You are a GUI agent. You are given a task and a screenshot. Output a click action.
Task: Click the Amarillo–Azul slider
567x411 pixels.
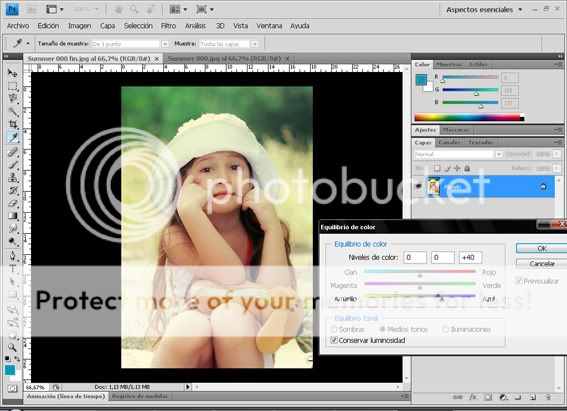click(419, 297)
